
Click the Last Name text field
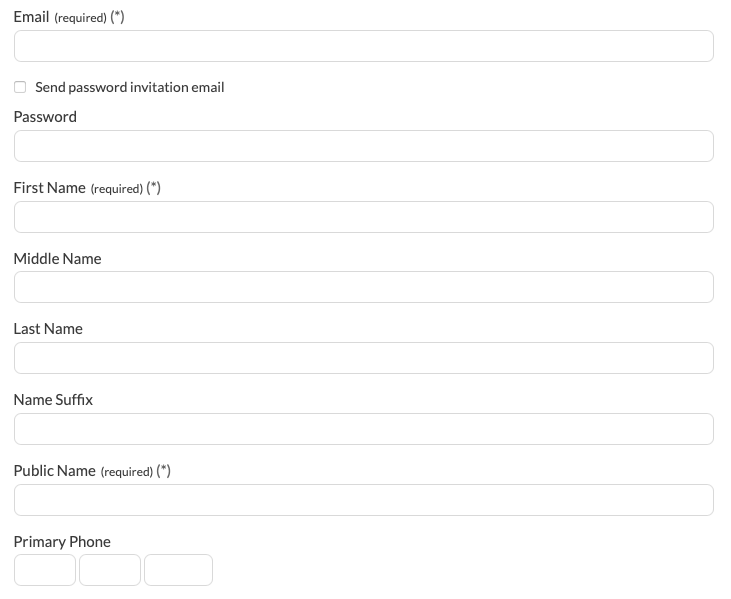[363, 358]
